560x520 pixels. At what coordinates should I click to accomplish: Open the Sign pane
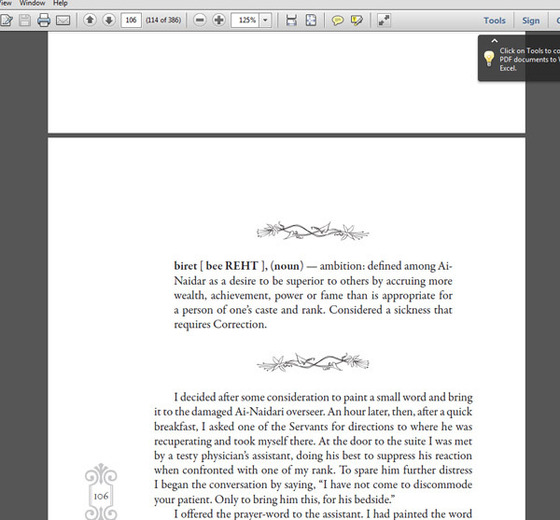531,21
